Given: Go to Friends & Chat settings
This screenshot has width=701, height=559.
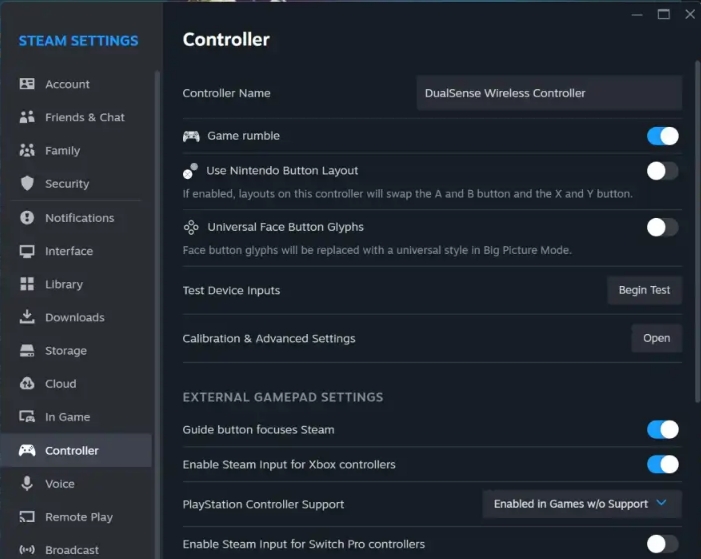Looking at the screenshot, I should point(76,117).
